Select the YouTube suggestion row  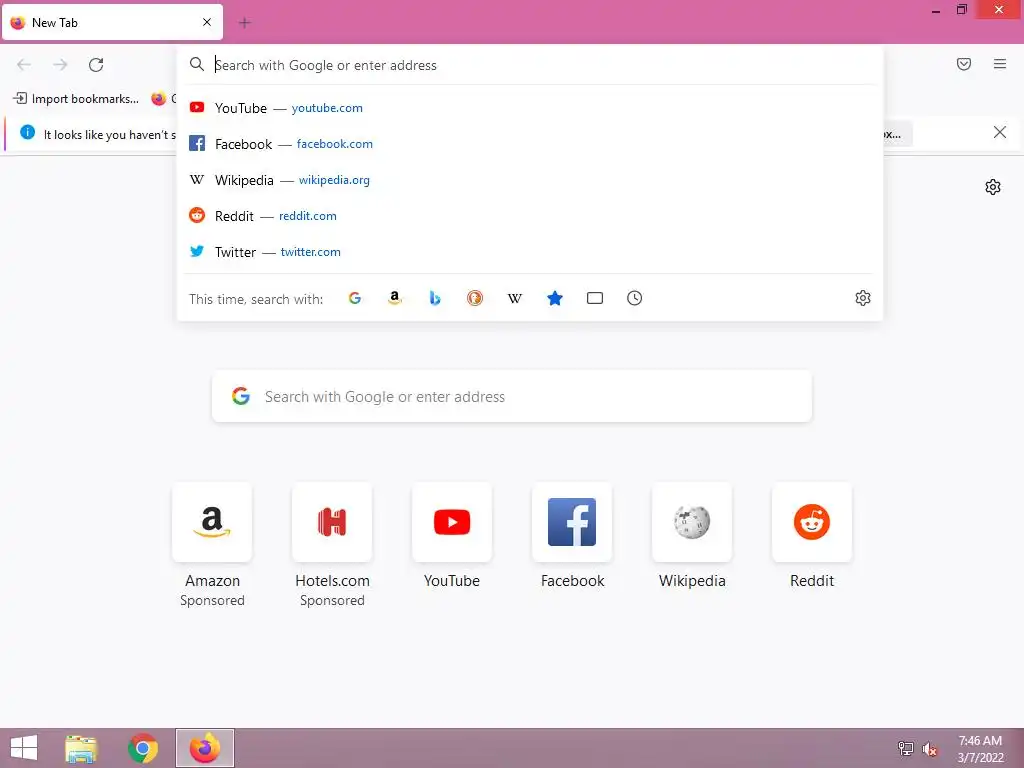tap(530, 108)
